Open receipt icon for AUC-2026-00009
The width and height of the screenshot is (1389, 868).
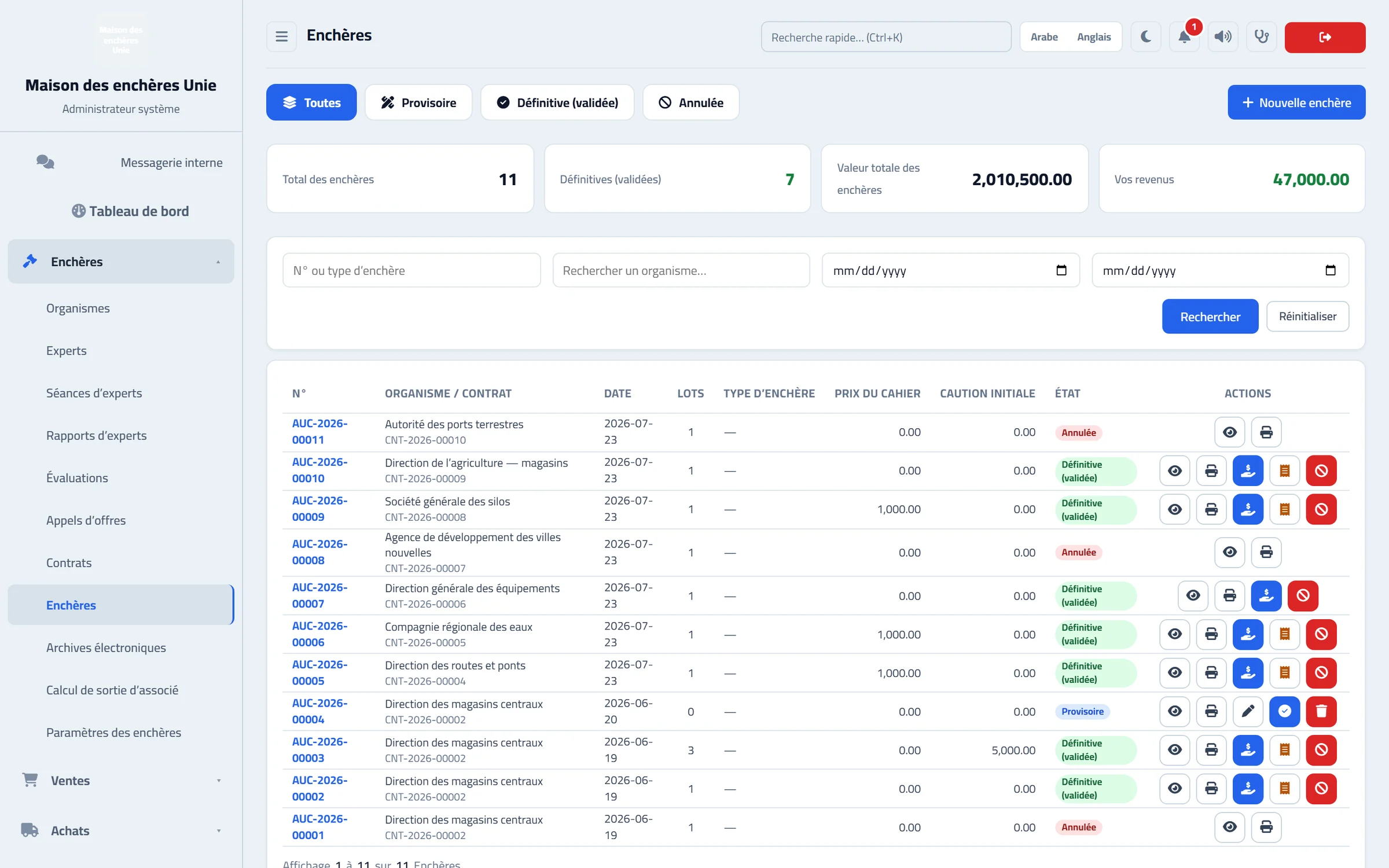[x=1284, y=509]
